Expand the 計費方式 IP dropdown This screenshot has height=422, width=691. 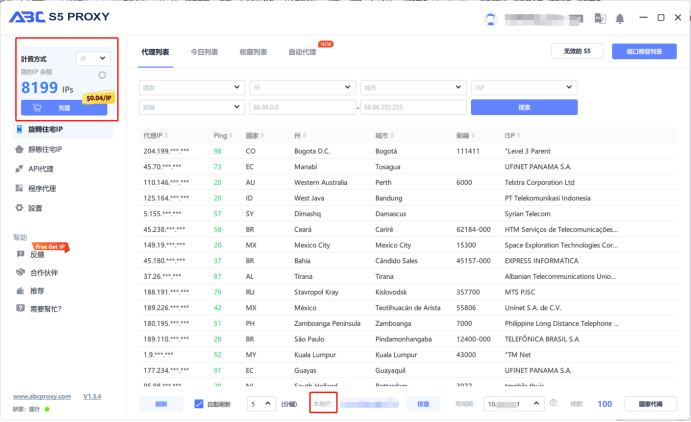93,59
